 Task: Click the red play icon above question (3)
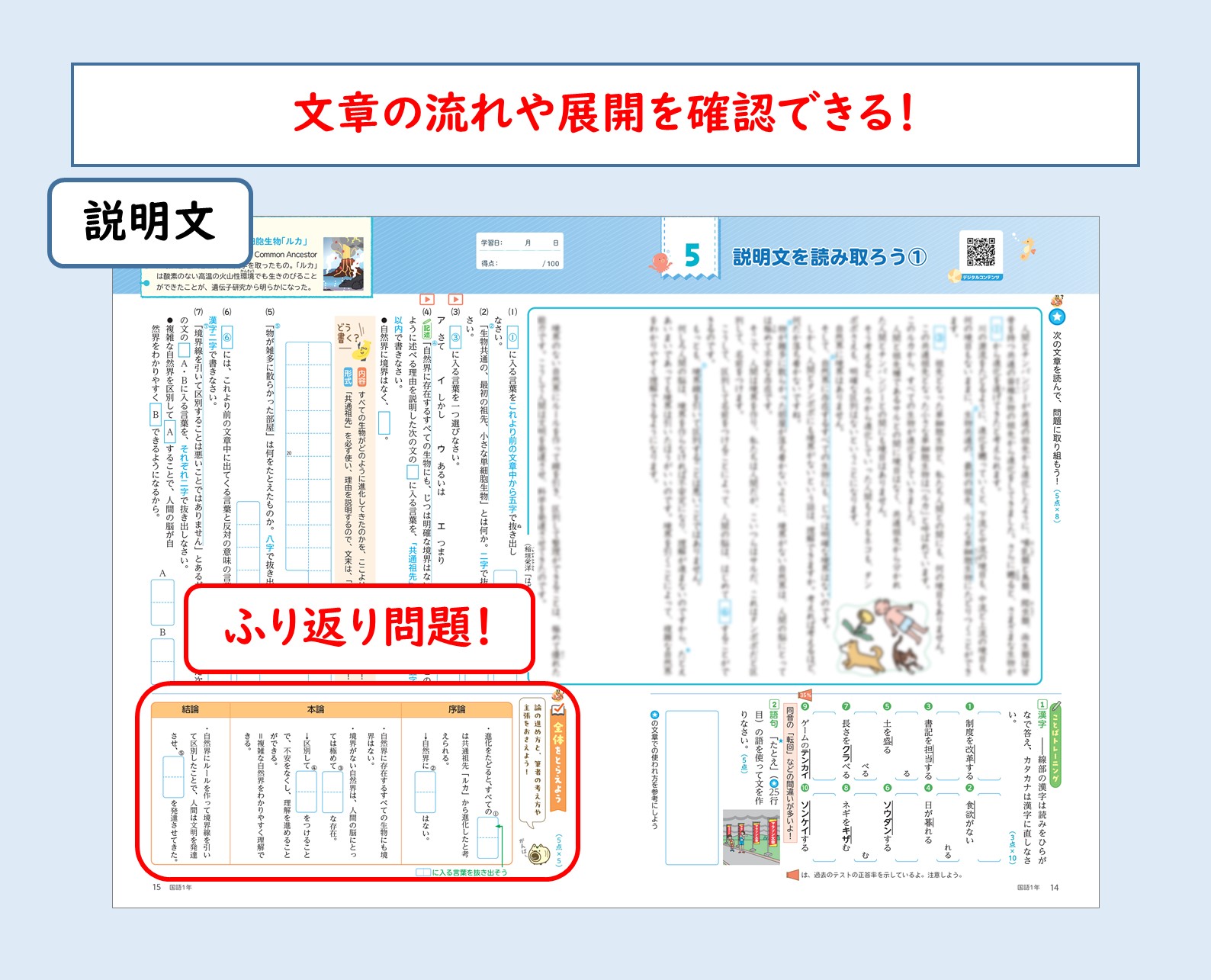456,300
